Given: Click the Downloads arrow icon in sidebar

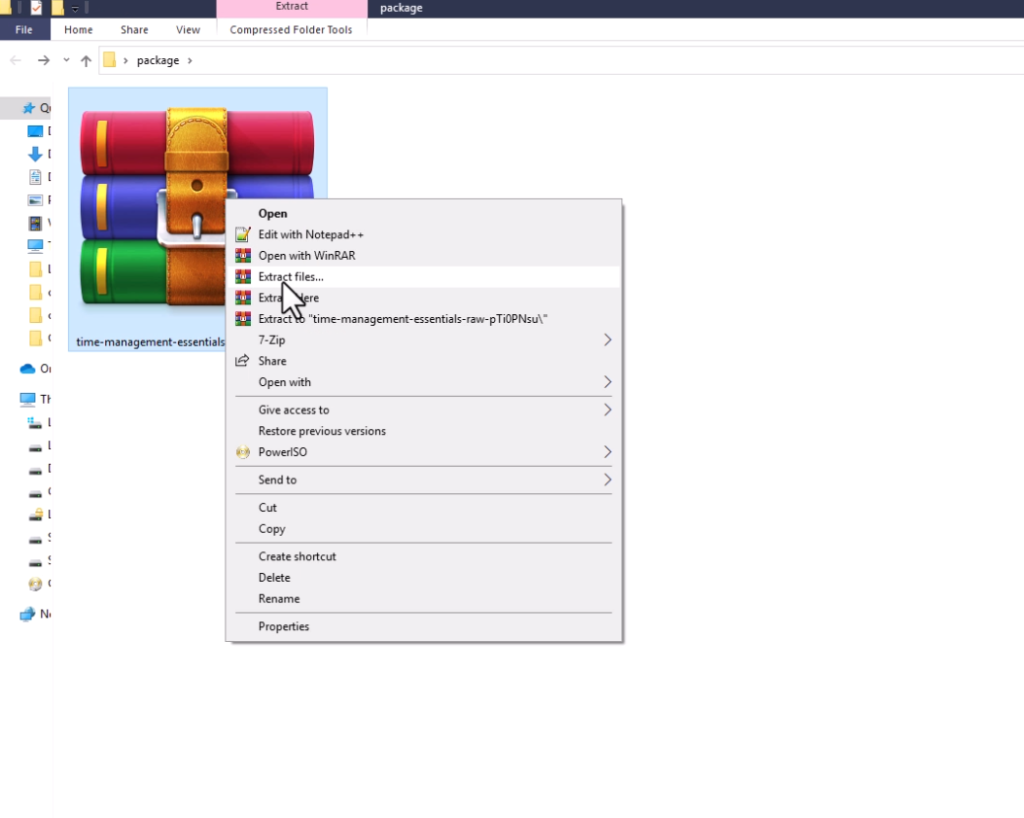Looking at the screenshot, I should [36, 154].
